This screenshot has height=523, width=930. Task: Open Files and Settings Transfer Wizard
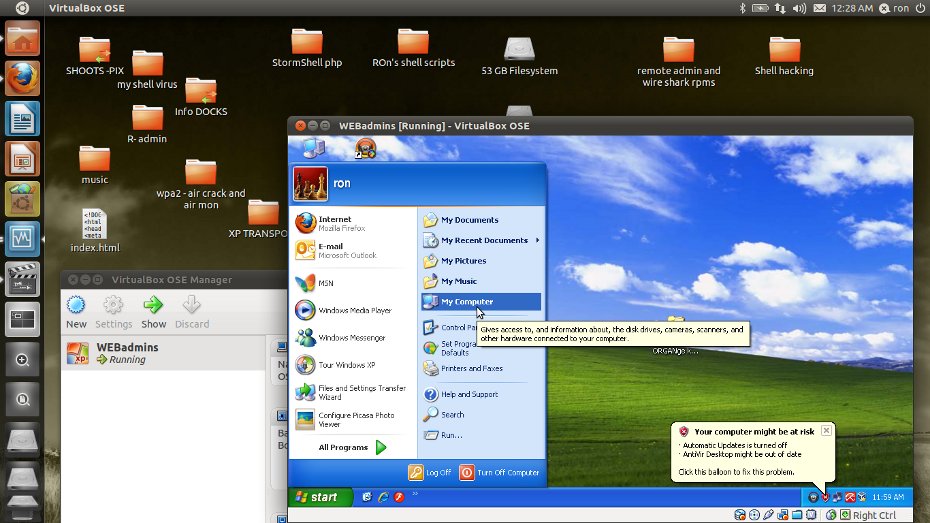click(x=353, y=392)
